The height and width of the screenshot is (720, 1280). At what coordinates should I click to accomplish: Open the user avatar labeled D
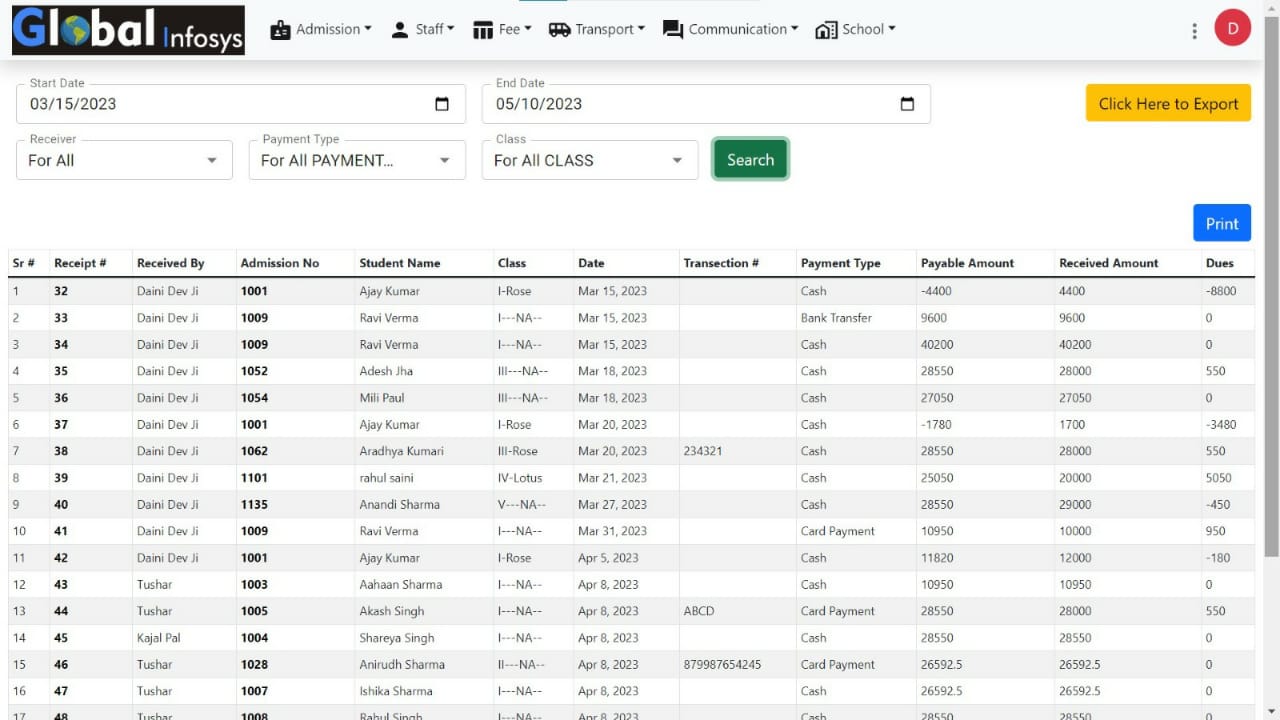[1232, 28]
